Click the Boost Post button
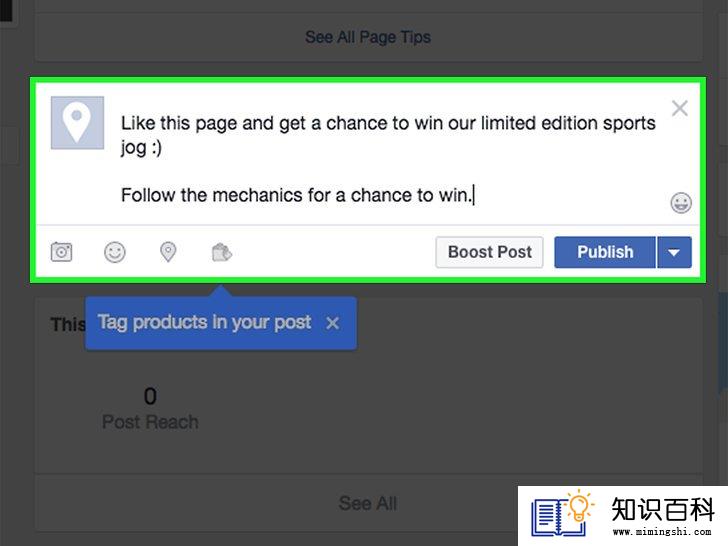Screen dimensions: 728x546 click(x=489, y=252)
